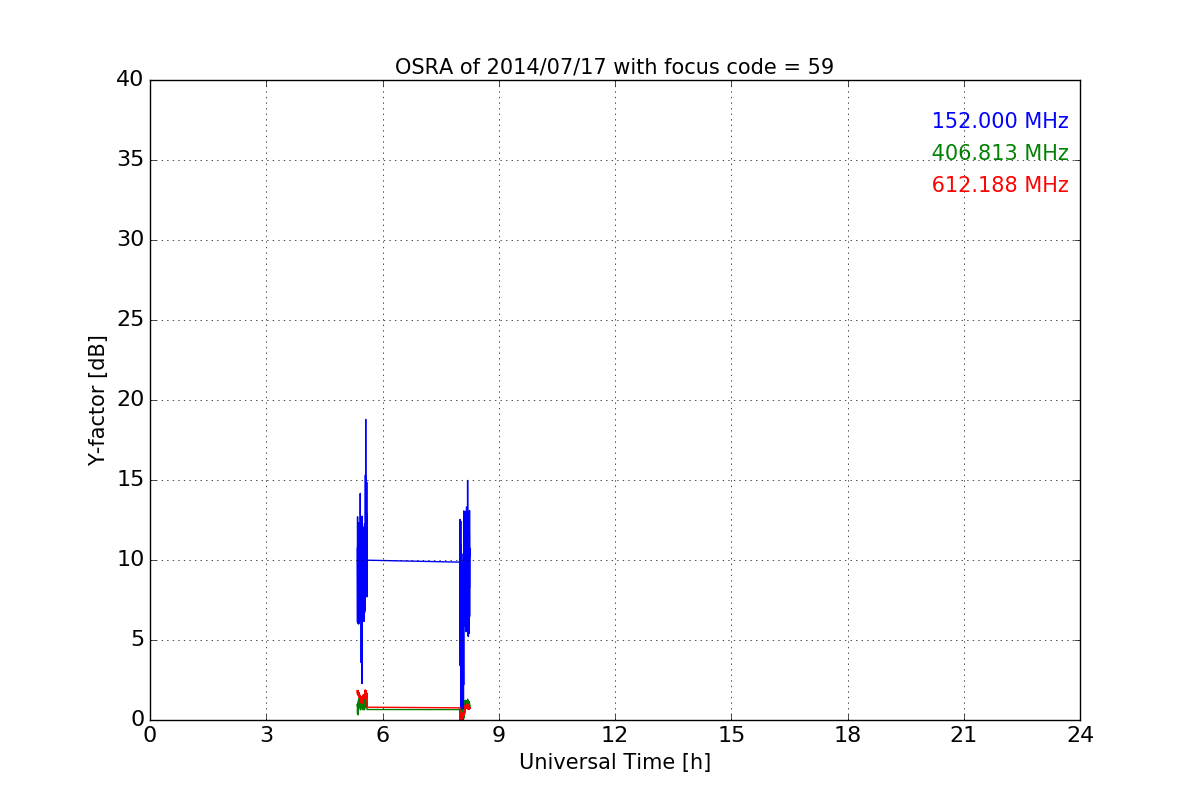This screenshot has height=800, width=1200.
Task: Click the plot title "OSRA of 2014/07/17 with focus code = 59"
Action: pyautogui.click(x=614, y=67)
